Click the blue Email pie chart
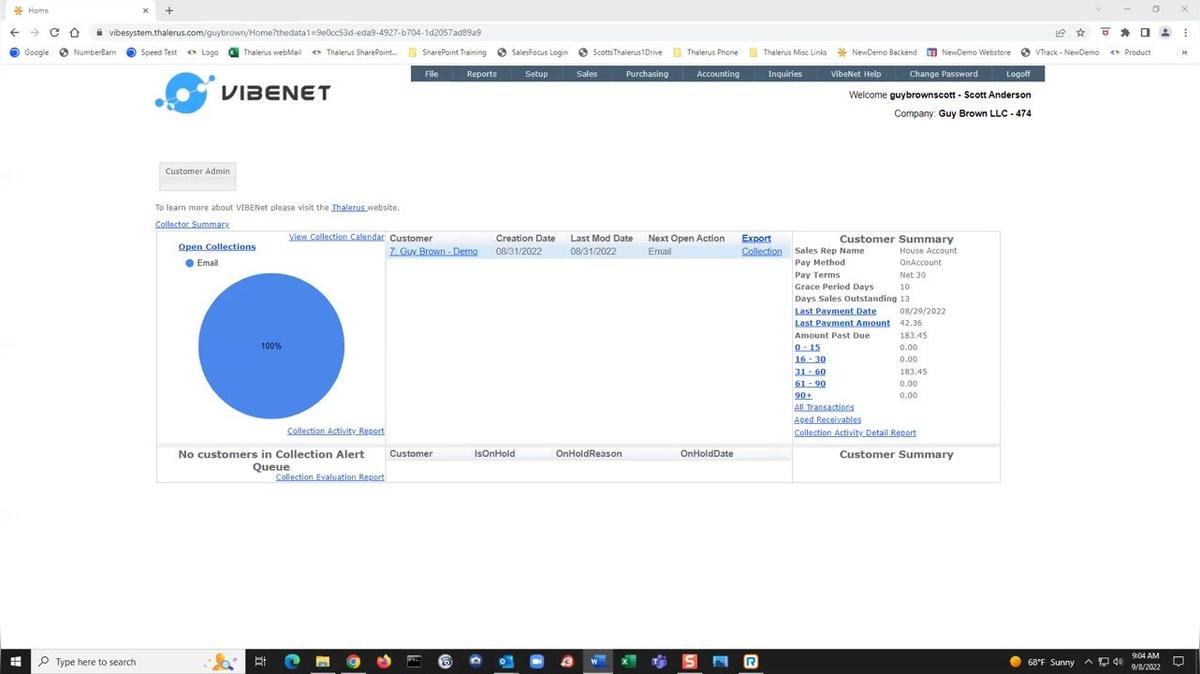1200x674 pixels. [271, 346]
